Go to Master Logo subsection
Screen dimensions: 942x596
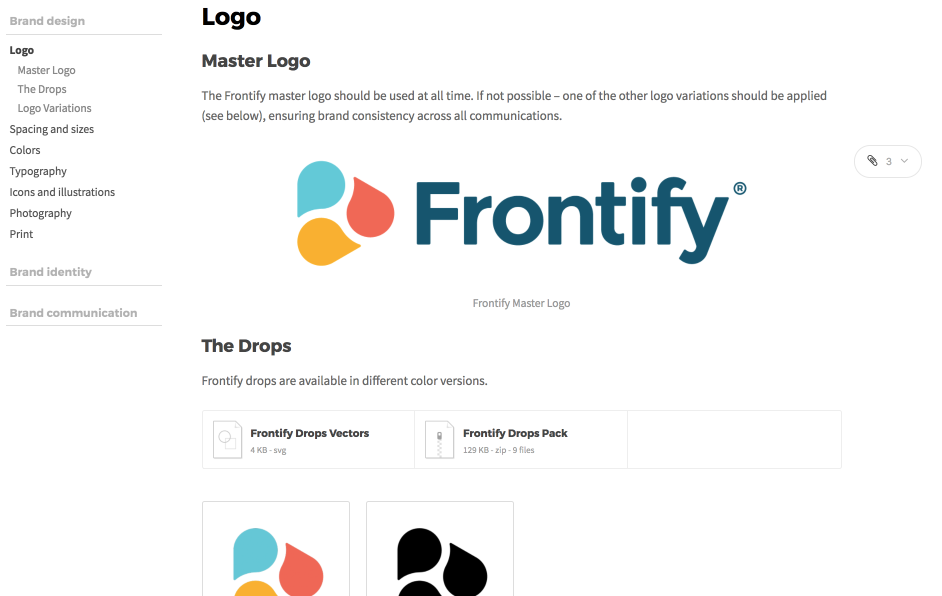pyautogui.click(x=46, y=70)
